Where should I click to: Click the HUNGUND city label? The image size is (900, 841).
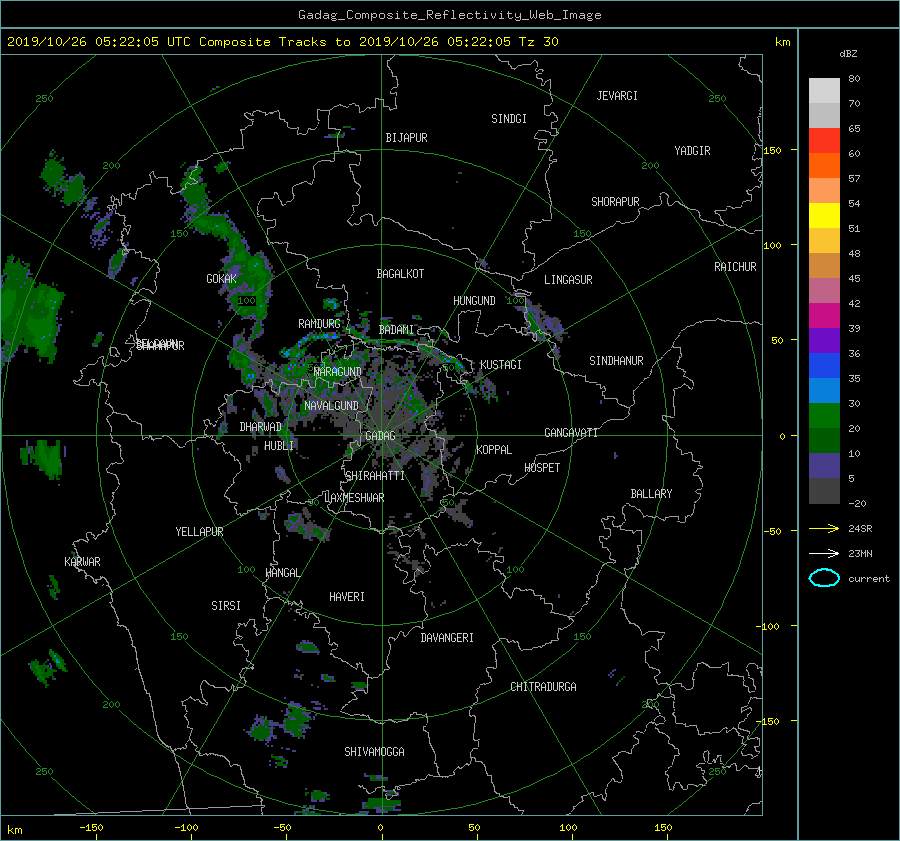(474, 300)
